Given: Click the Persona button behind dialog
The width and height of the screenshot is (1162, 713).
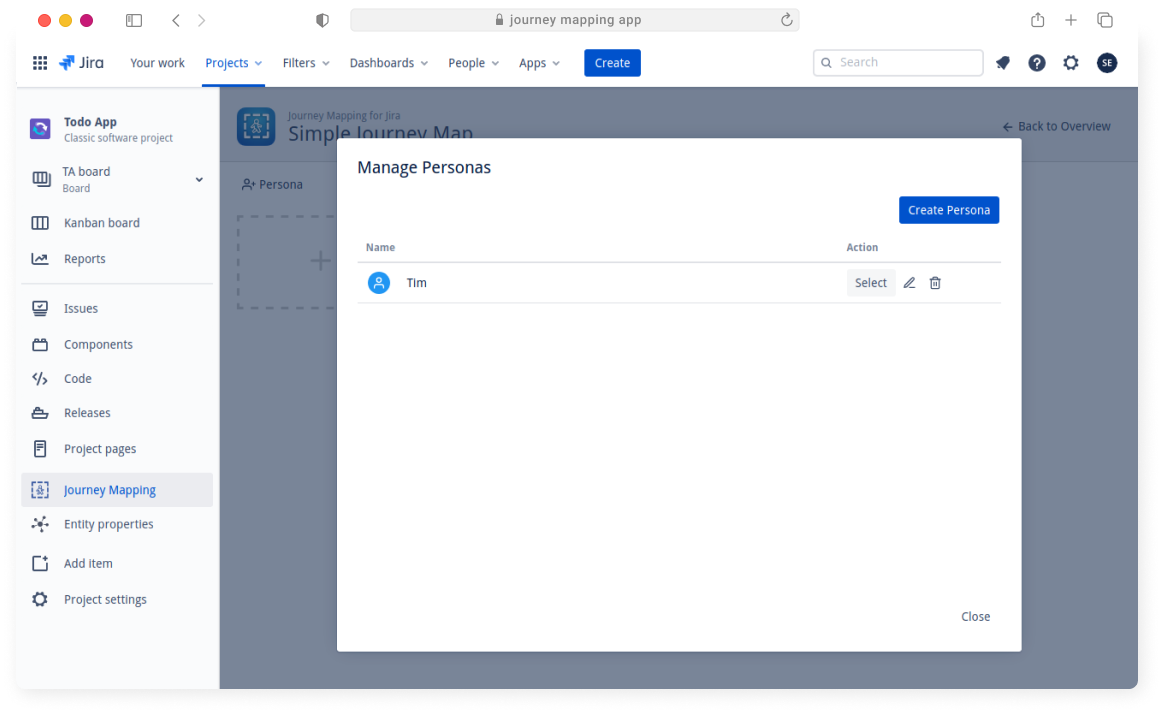Looking at the screenshot, I should (x=273, y=185).
